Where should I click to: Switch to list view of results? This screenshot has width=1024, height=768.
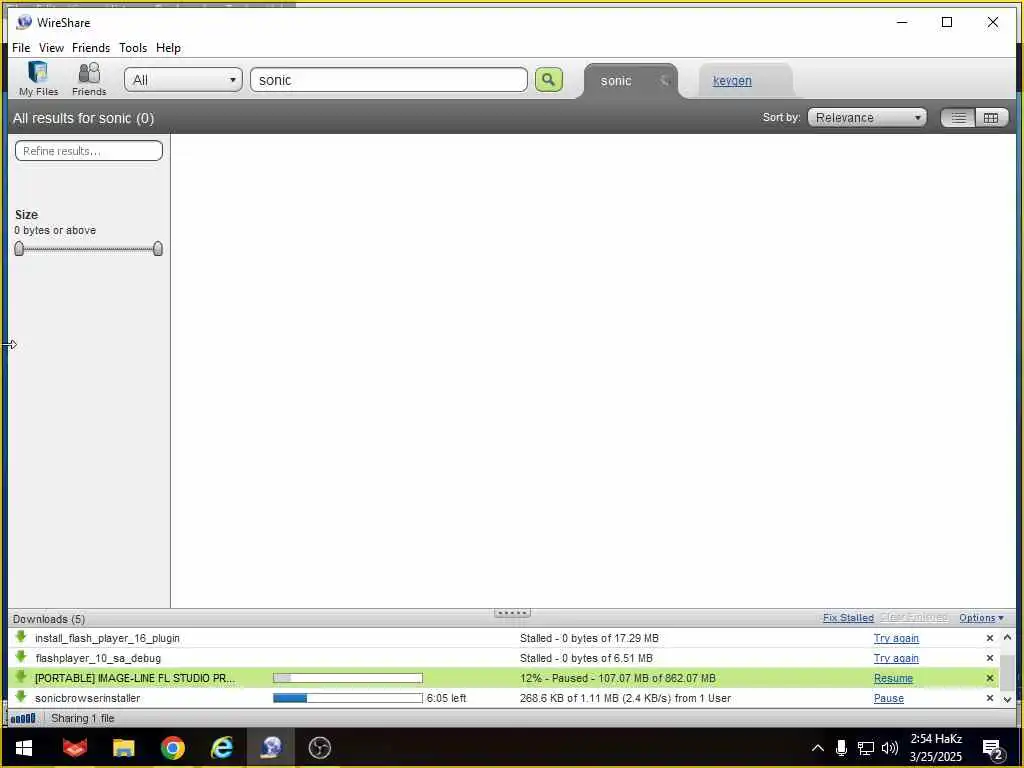[958, 118]
